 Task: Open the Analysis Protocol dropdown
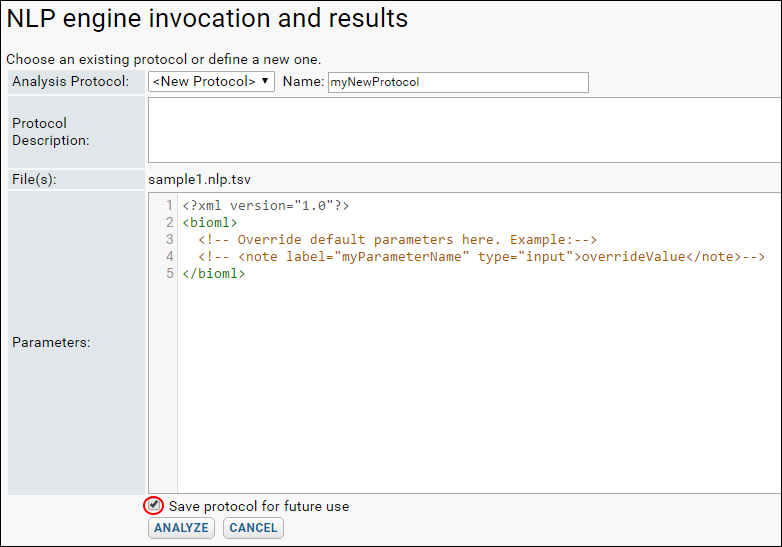coord(211,82)
